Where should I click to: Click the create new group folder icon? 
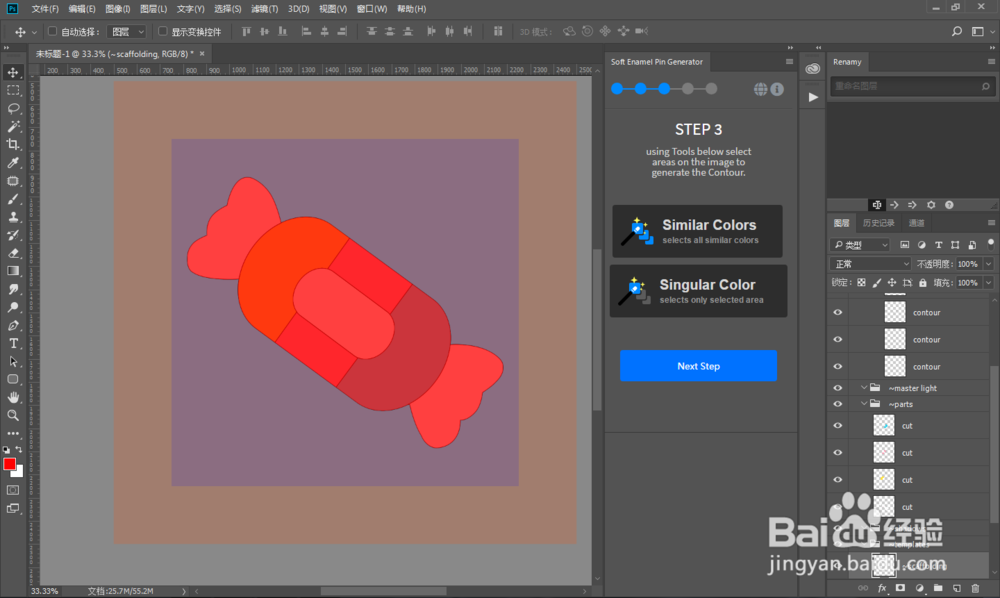[x=938, y=588]
